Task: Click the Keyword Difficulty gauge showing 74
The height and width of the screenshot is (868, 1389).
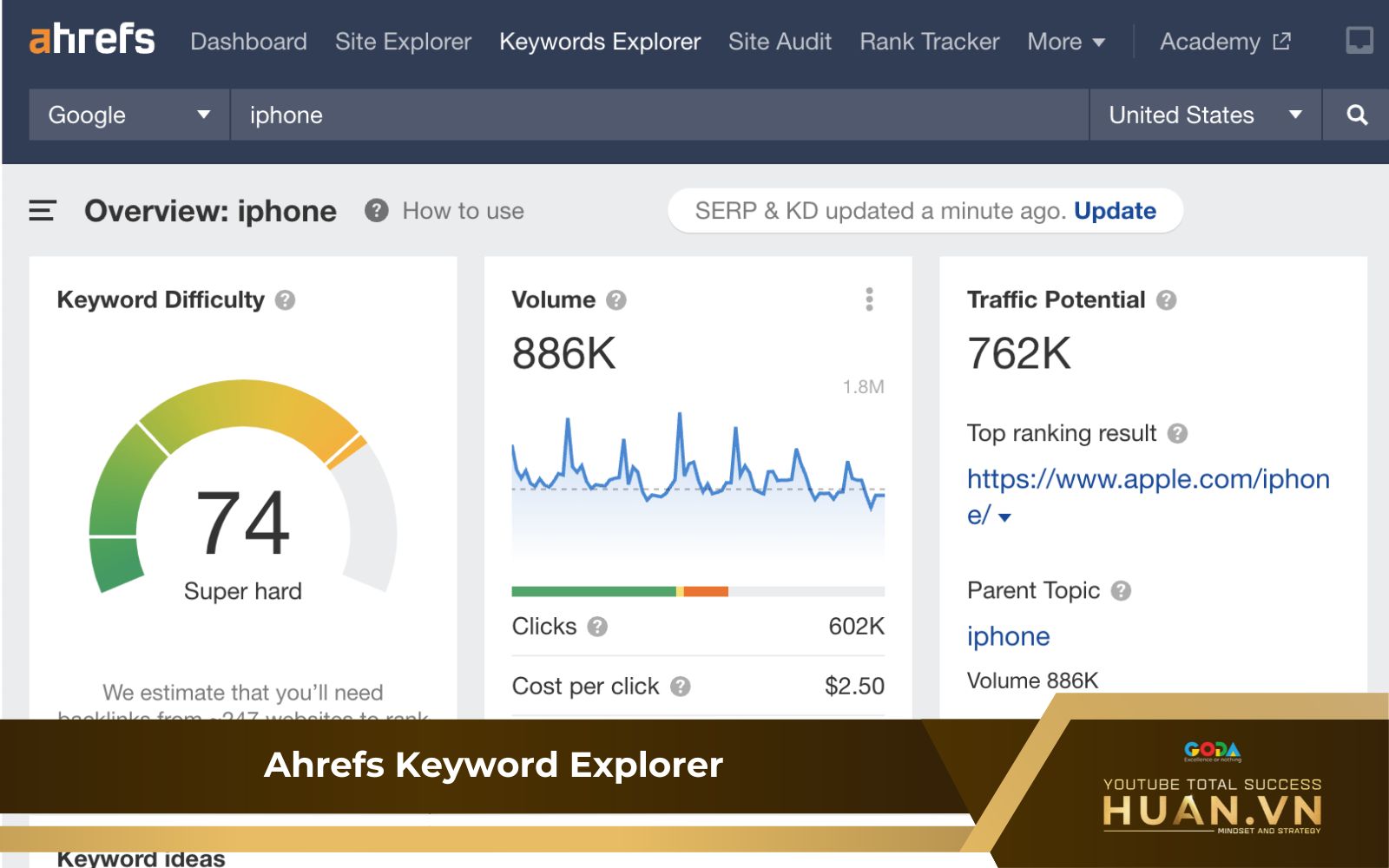Action: pyautogui.click(x=243, y=486)
